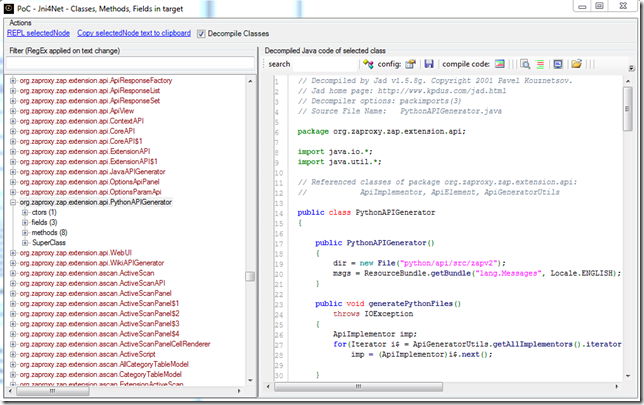Click the REPL selectedNode link

37,33
